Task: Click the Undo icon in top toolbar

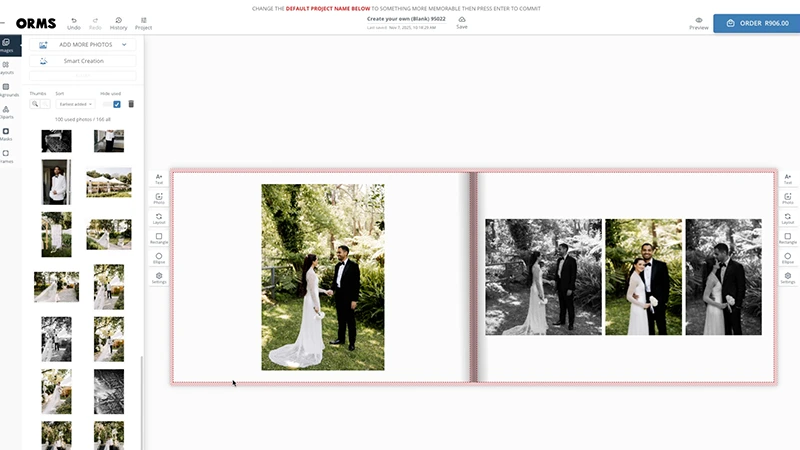Action: (x=74, y=22)
